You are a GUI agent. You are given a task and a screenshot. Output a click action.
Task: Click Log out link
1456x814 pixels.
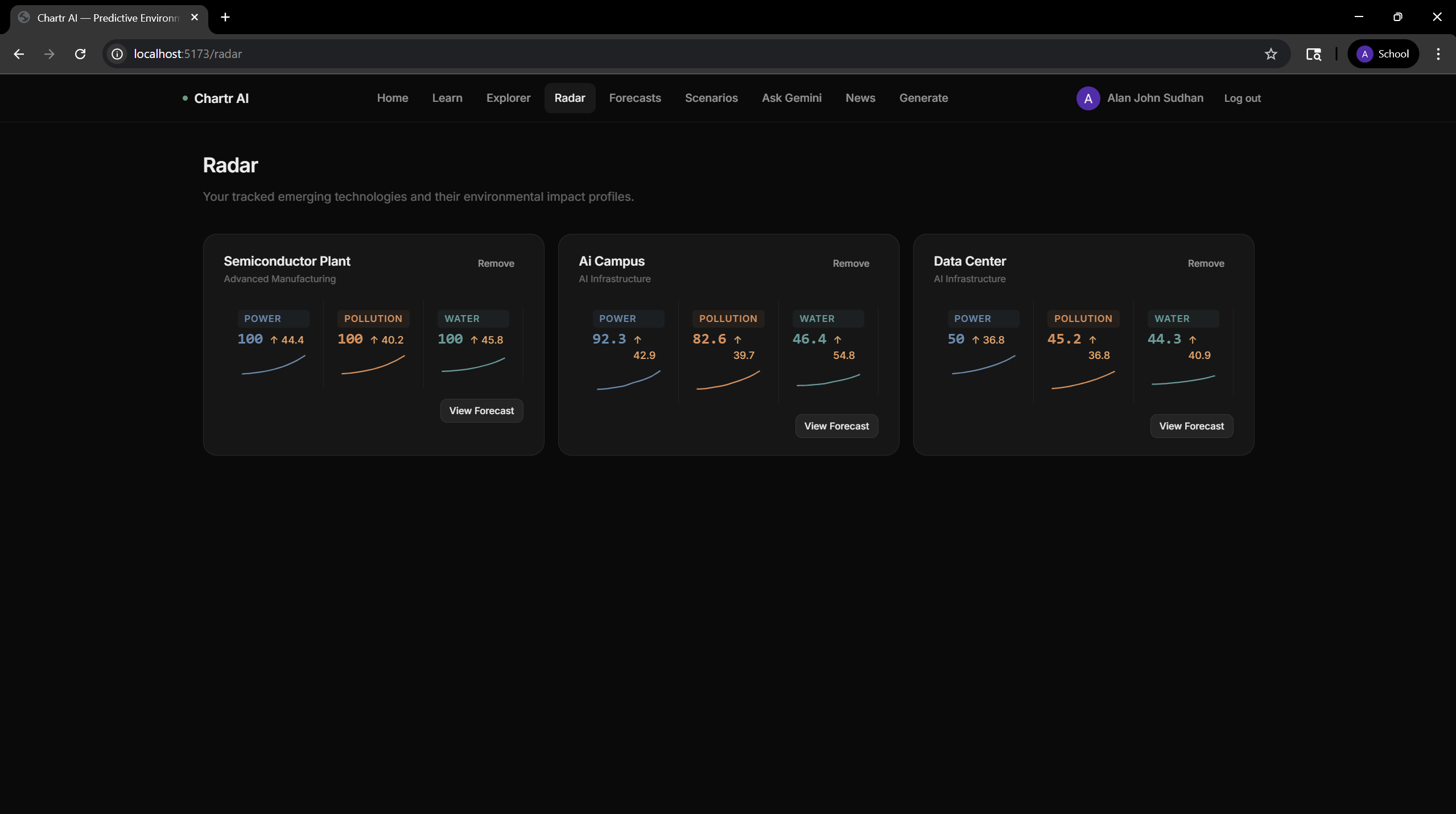pos(1242,98)
